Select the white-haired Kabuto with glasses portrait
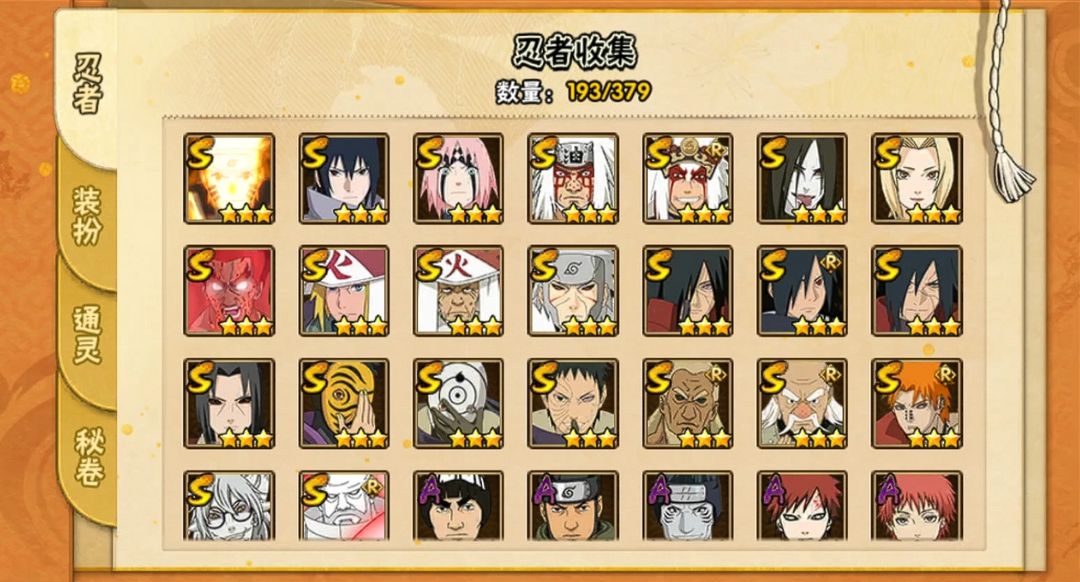Viewport: 1080px width, 582px height. pyautogui.click(x=229, y=506)
